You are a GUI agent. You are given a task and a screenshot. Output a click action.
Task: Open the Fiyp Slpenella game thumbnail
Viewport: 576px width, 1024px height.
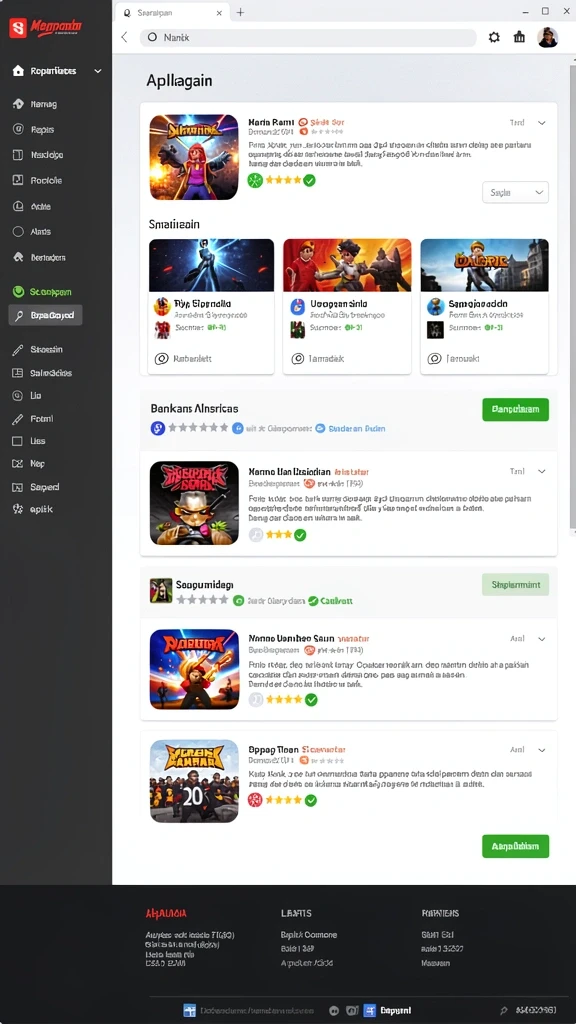pos(211,265)
